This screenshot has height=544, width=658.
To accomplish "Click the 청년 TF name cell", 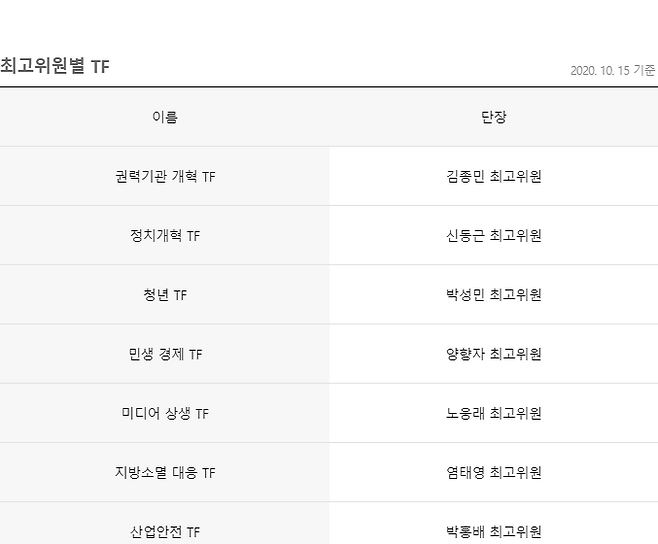I will pos(165,295).
